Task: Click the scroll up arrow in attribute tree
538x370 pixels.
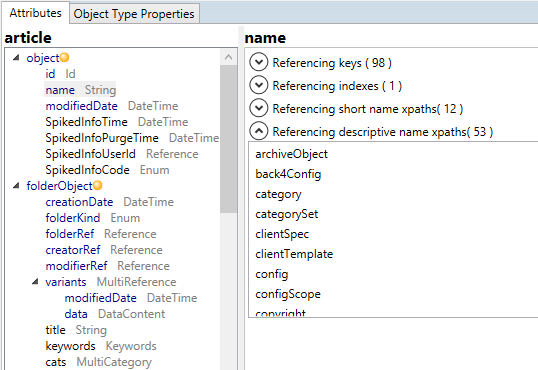Action: [229, 57]
